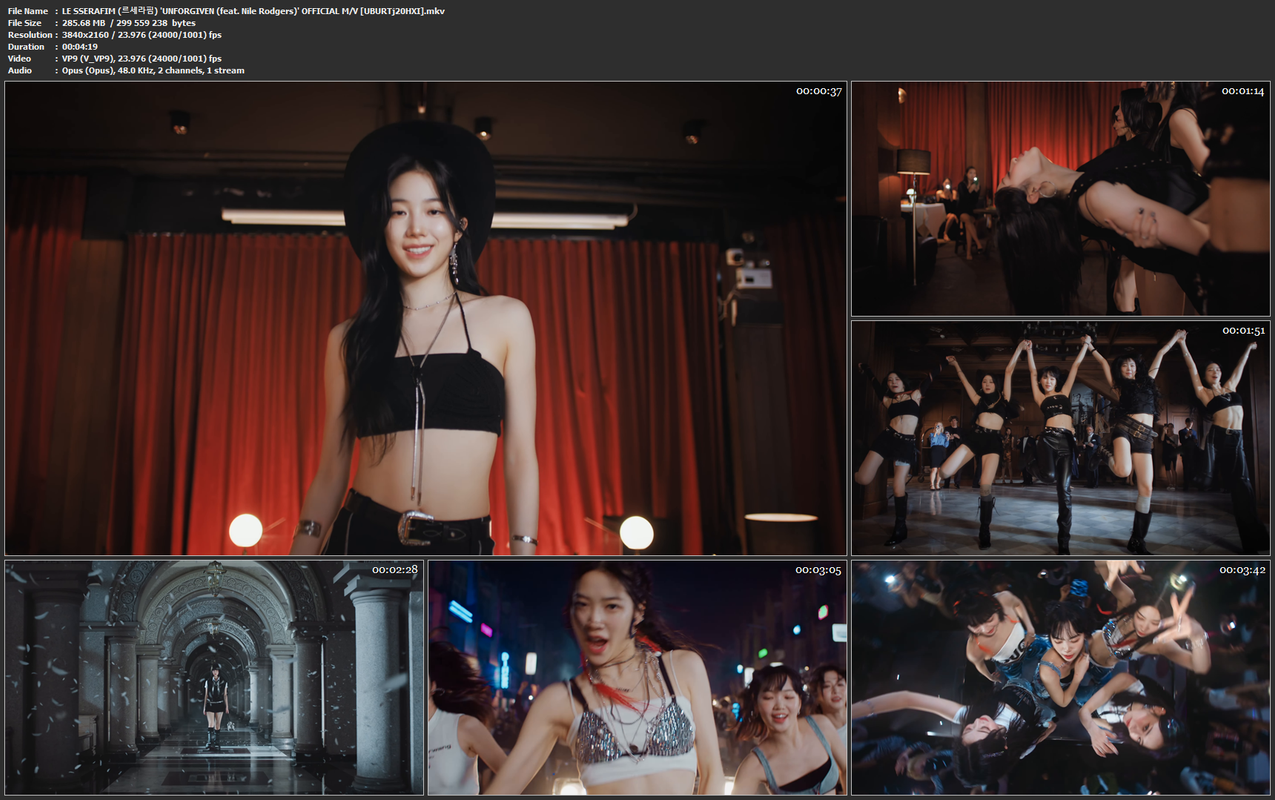The width and height of the screenshot is (1275, 800).
Task: Select the 00:03:05 timestamp overlay
Action: click(x=819, y=570)
